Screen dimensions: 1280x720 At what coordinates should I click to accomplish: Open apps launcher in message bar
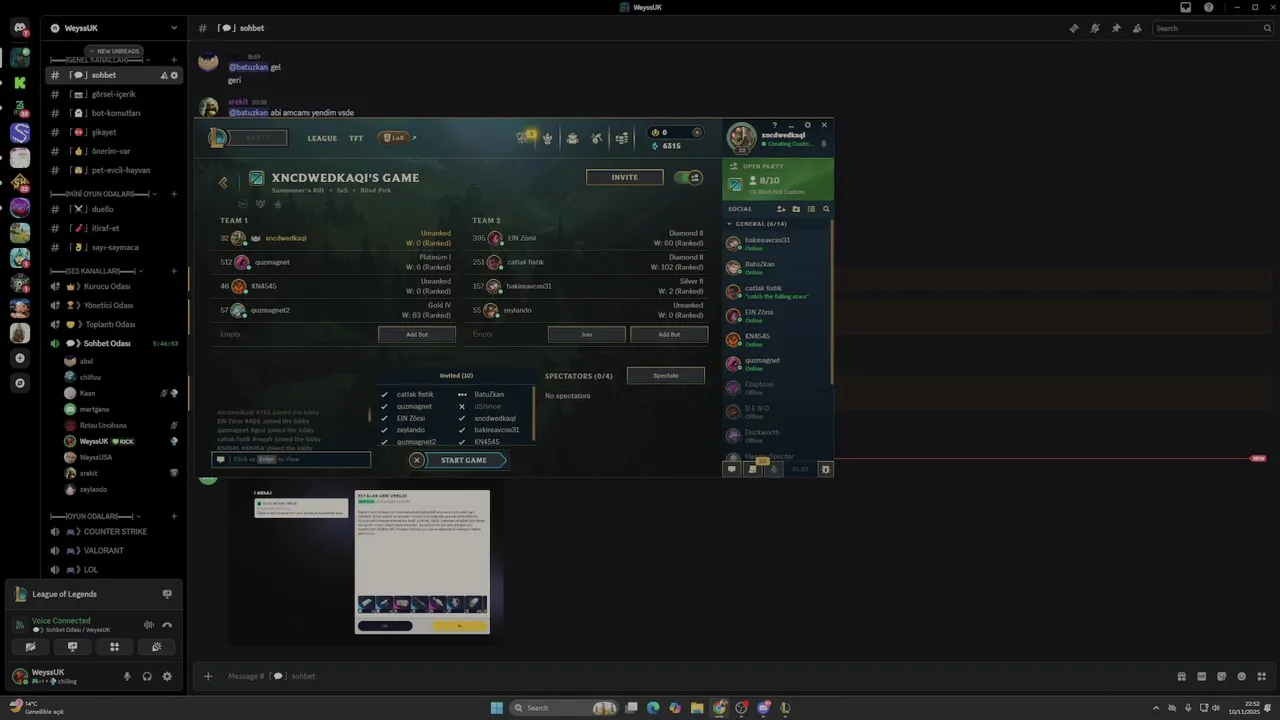click(1262, 676)
